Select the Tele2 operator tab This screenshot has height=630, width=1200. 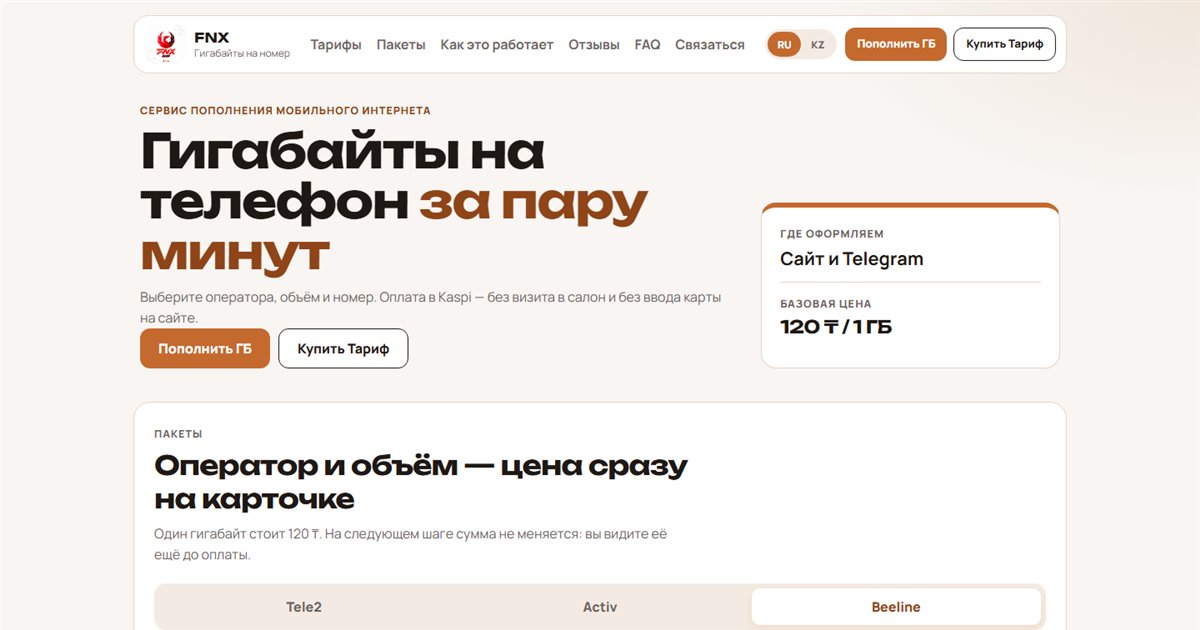[x=304, y=607]
